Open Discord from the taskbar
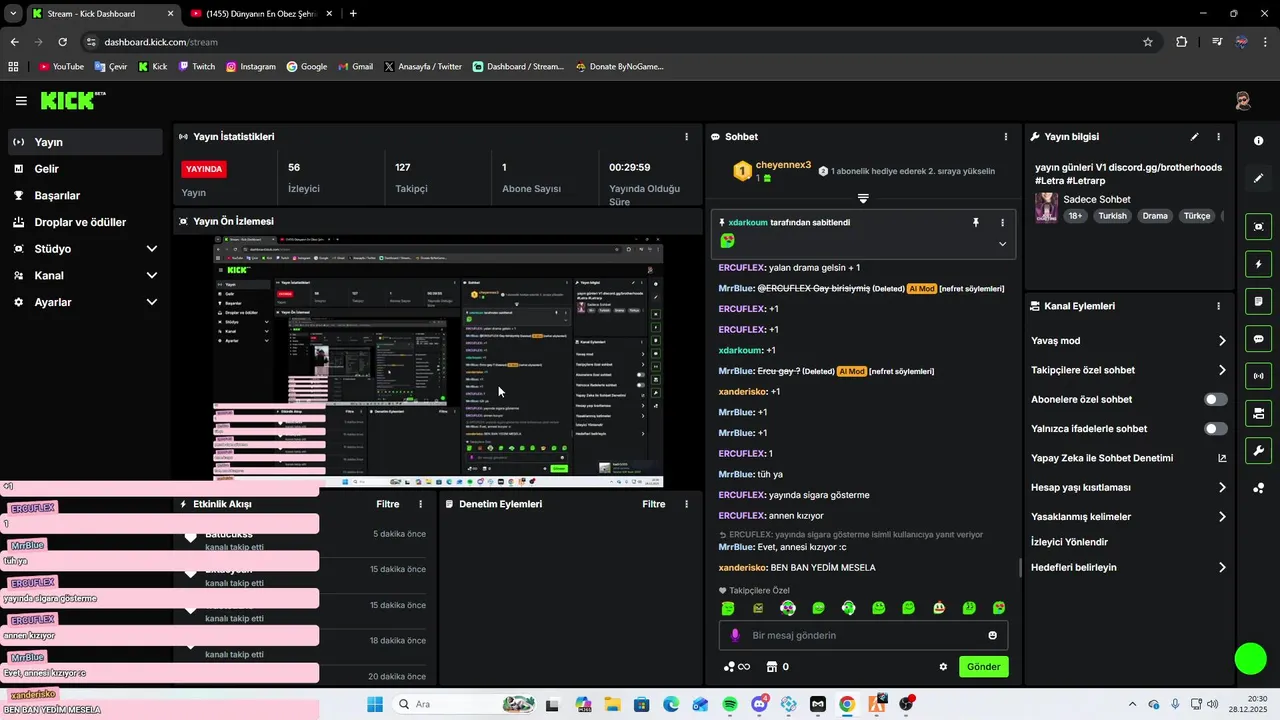The height and width of the screenshot is (720, 1280). 759,704
